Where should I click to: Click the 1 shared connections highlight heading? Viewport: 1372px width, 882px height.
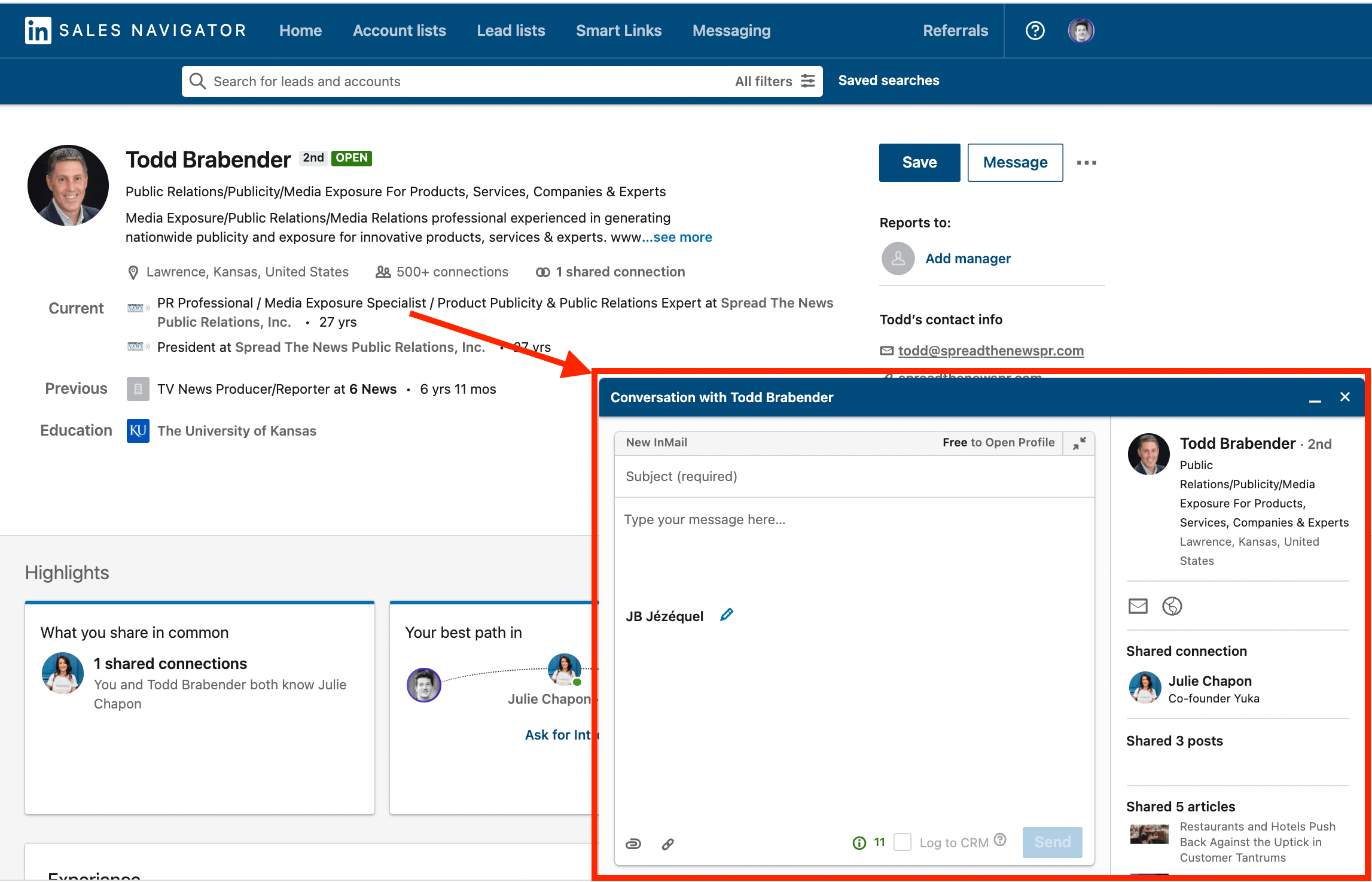[x=170, y=664]
